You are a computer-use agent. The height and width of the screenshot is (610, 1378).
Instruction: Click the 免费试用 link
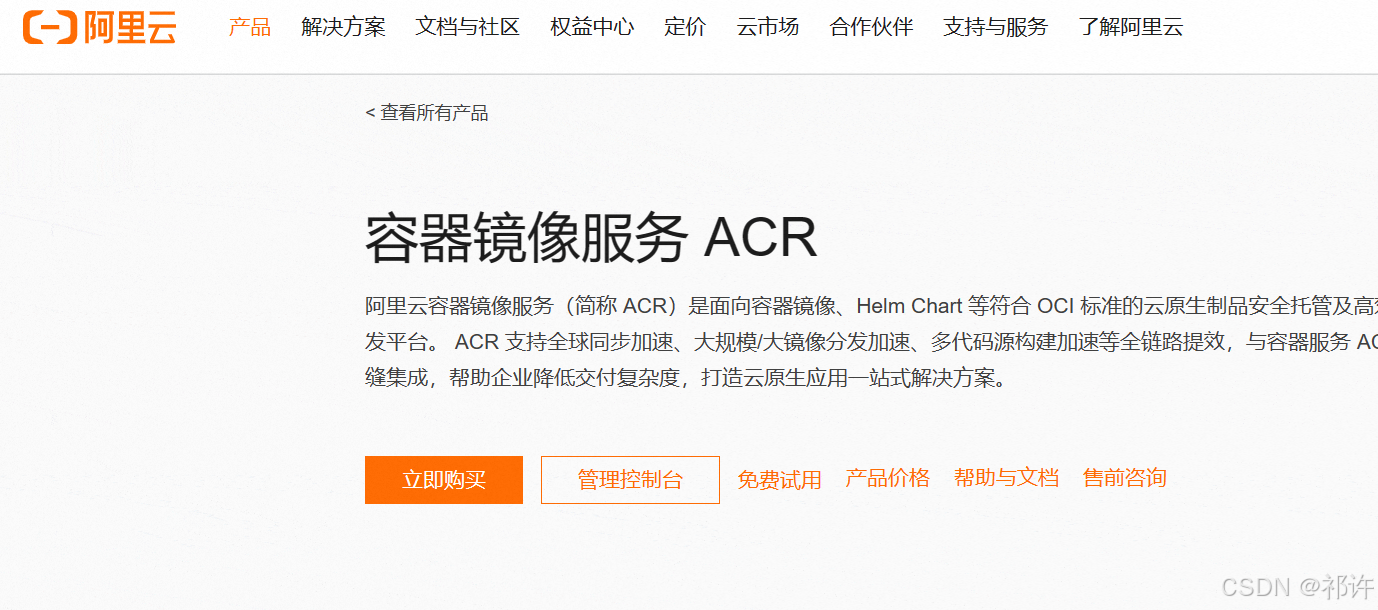click(780, 480)
